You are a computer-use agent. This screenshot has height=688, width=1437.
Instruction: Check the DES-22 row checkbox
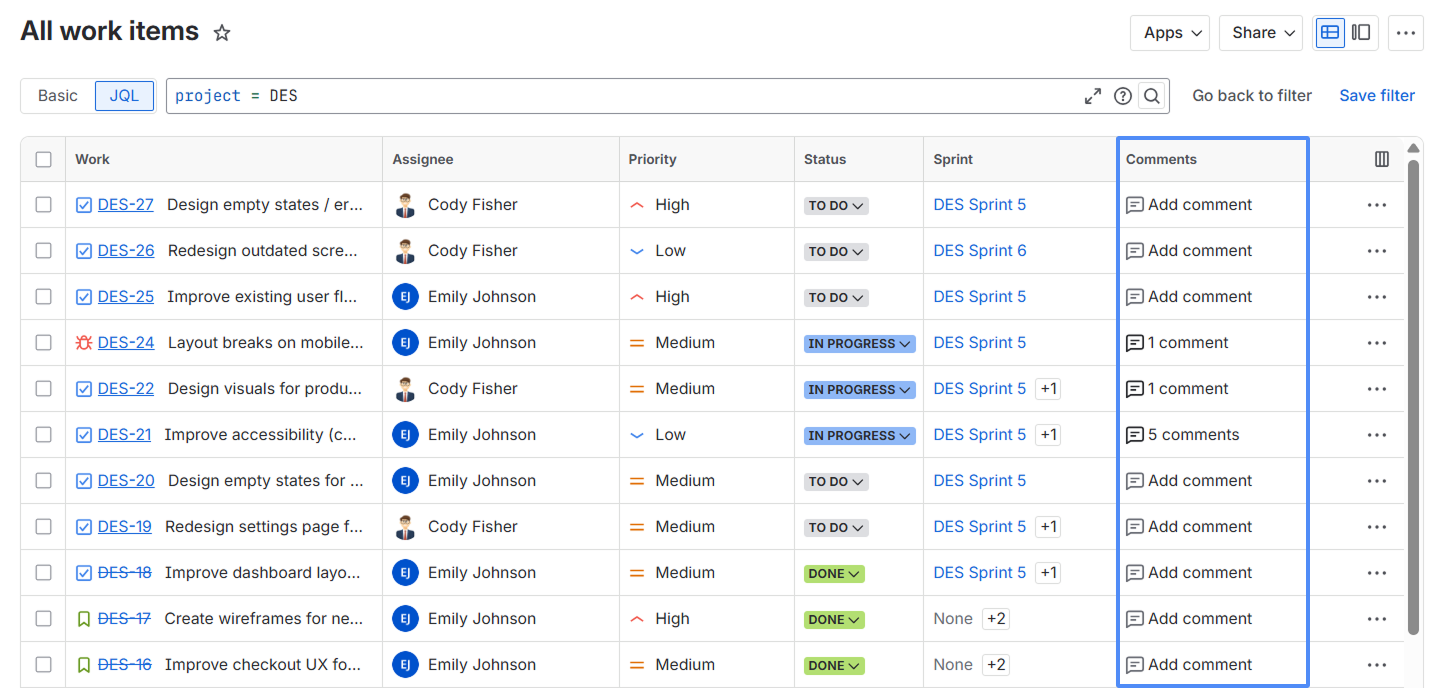pyautogui.click(x=43, y=389)
